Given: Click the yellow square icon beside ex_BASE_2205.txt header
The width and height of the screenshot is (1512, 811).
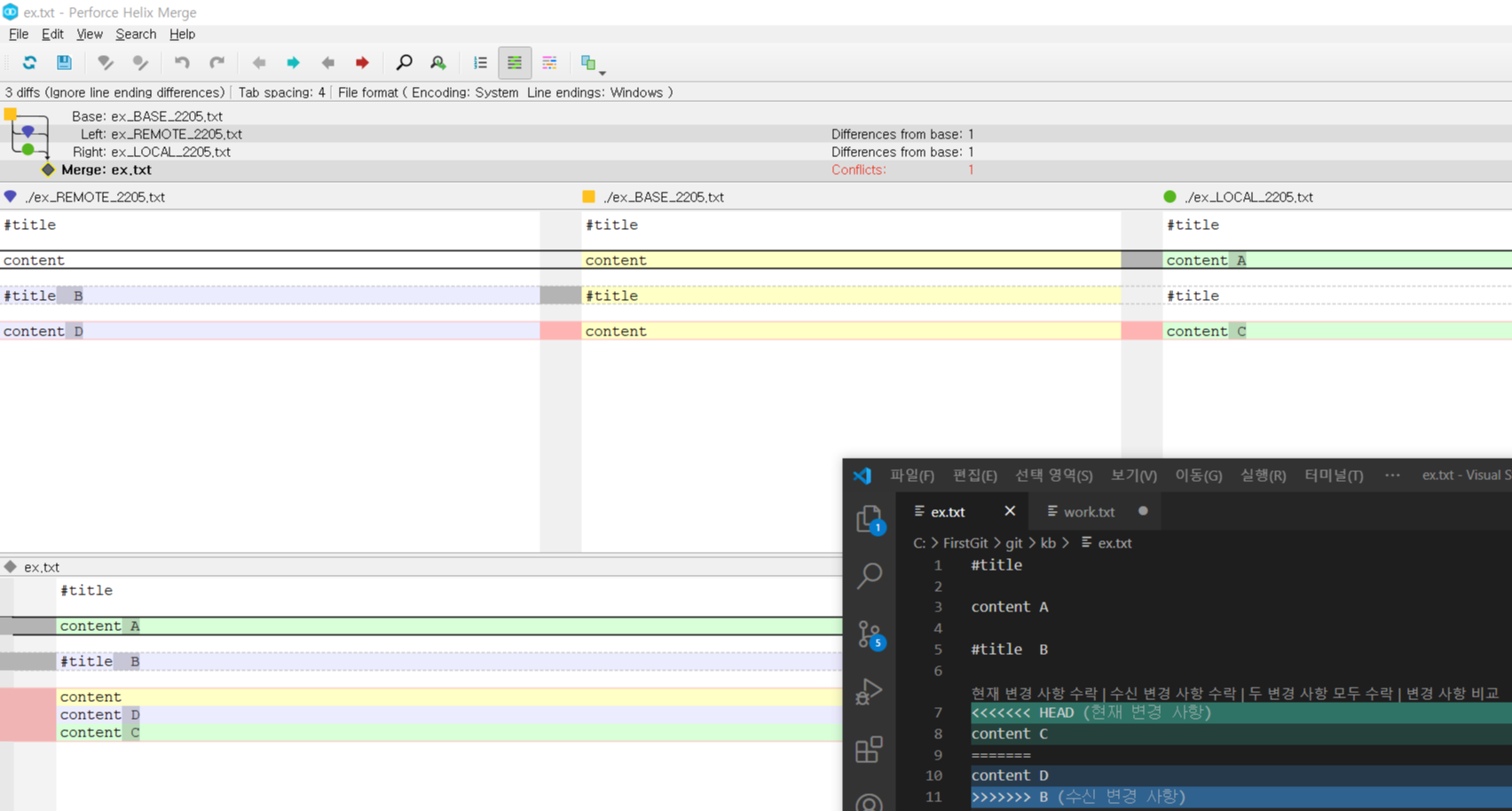Looking at the screenshot, I should click(588, 196).
